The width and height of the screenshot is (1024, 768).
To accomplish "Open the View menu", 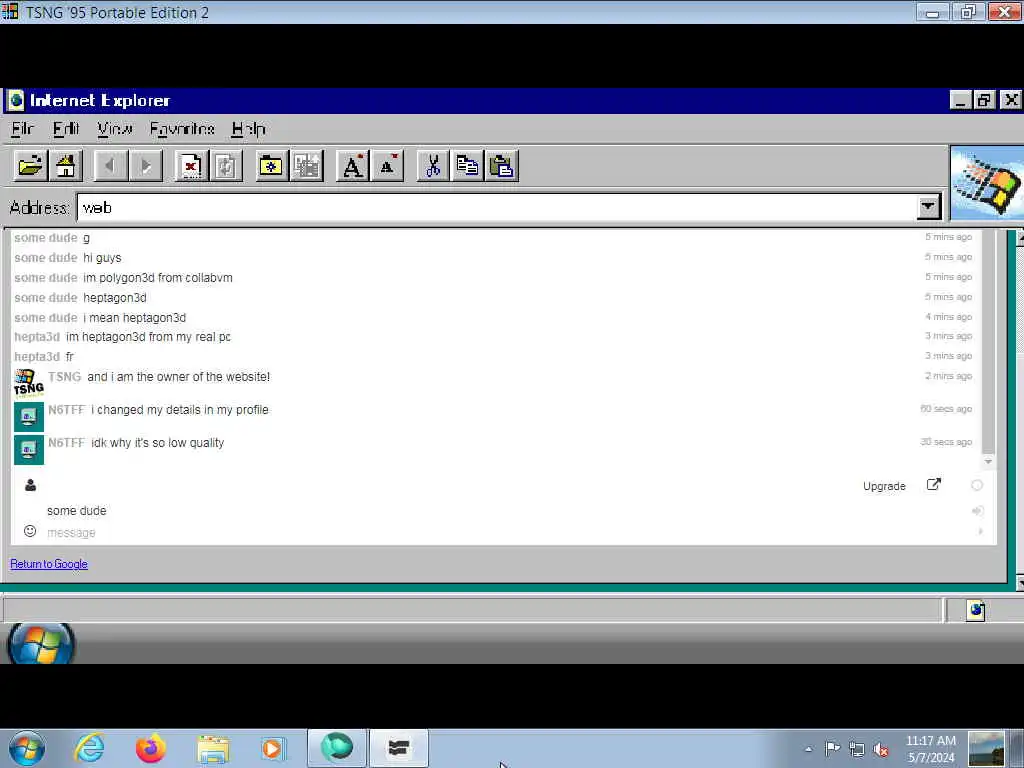I will (x=115, y=129).
